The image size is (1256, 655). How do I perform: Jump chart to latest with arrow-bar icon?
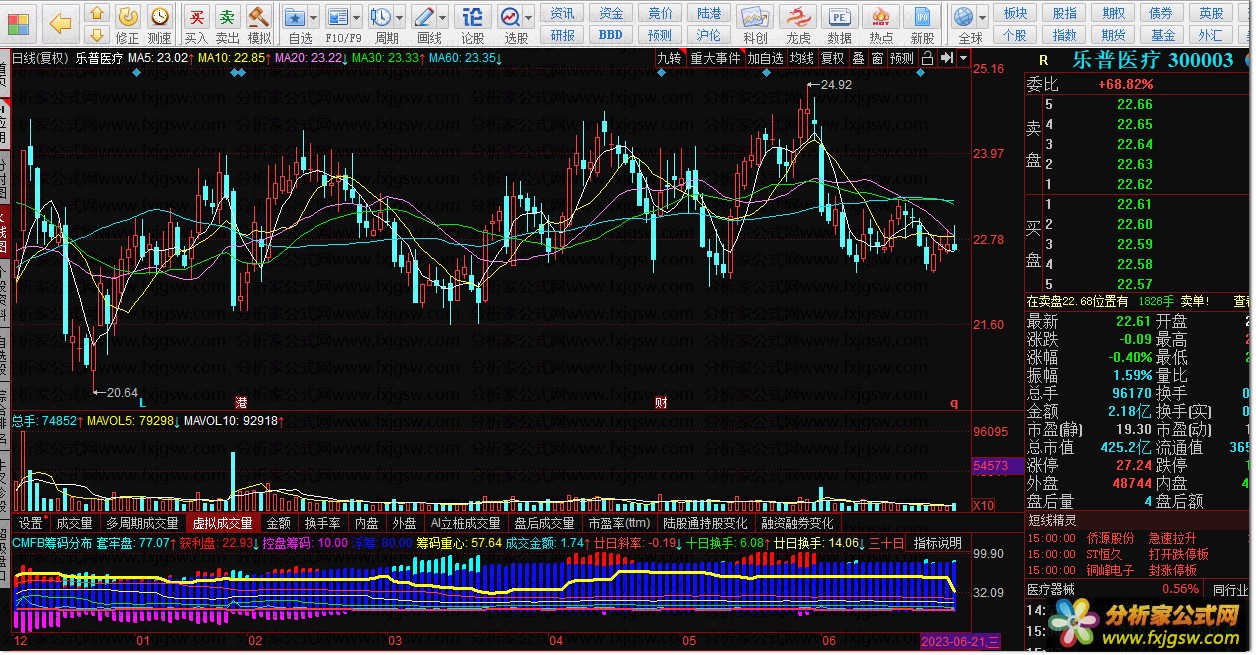point(946,58)
